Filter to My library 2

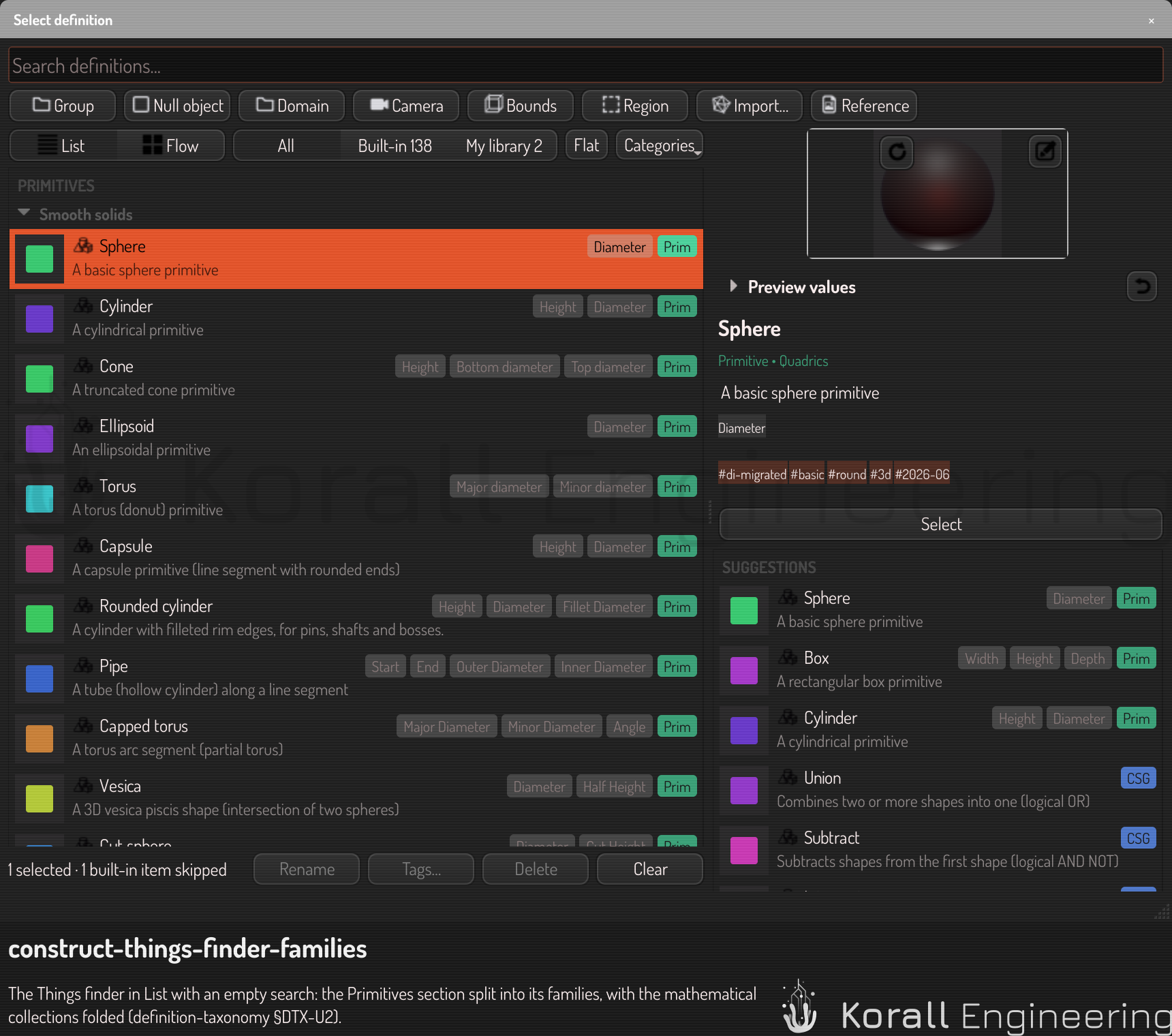pos(504,145)
